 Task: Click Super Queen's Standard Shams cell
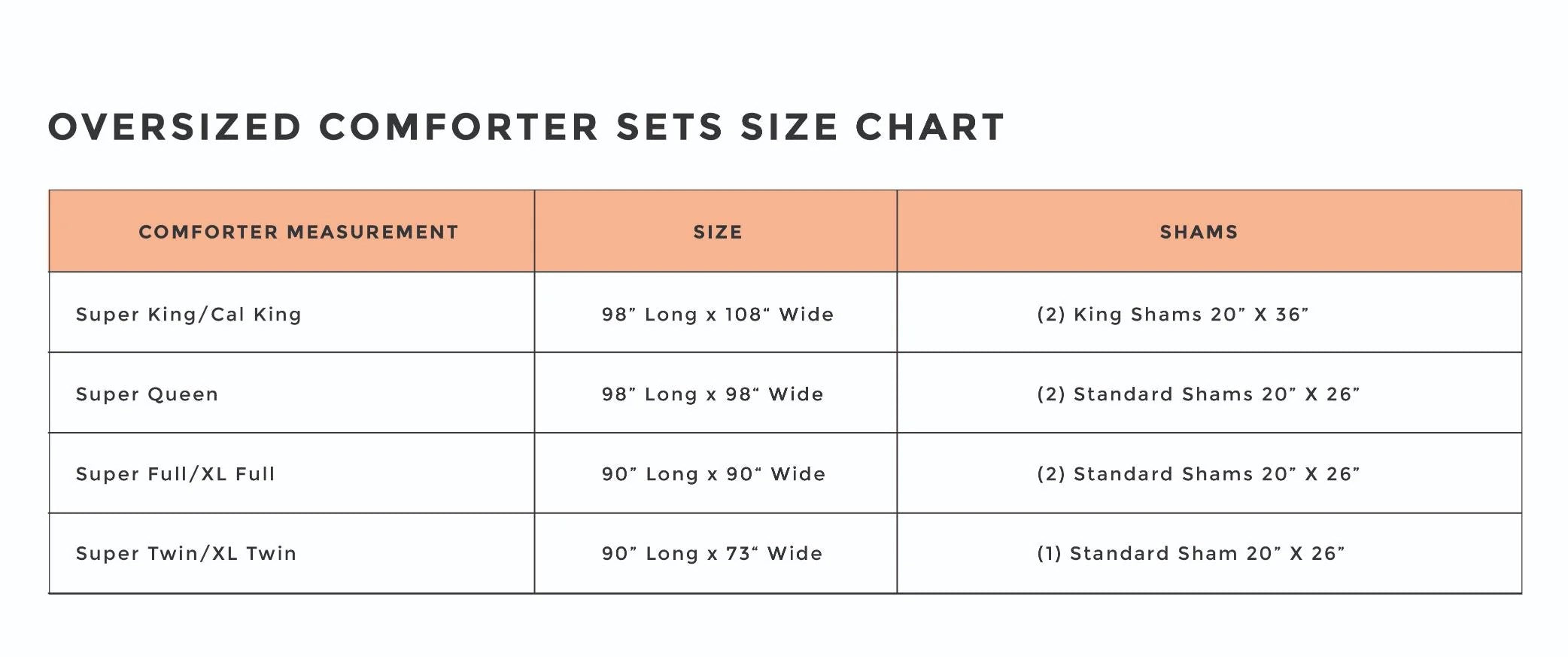(1198, 394)
